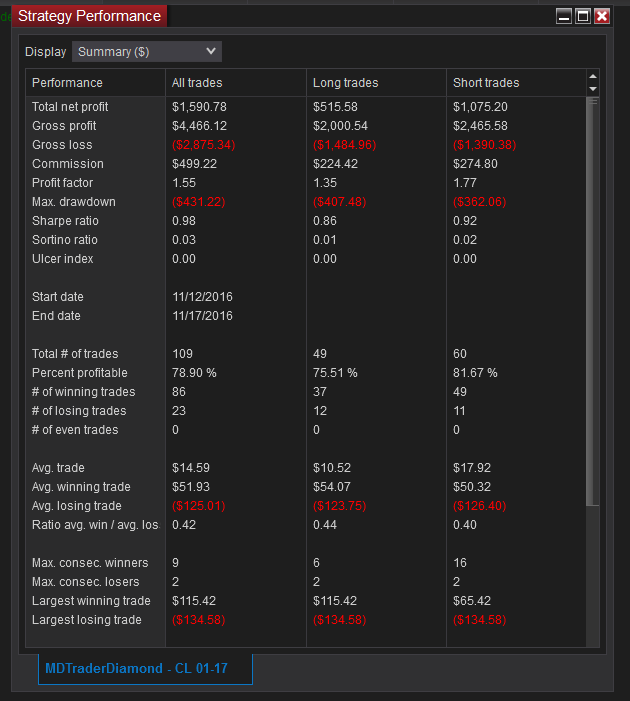Click the vertical scrollbar thumb of the table

point(593,300)
